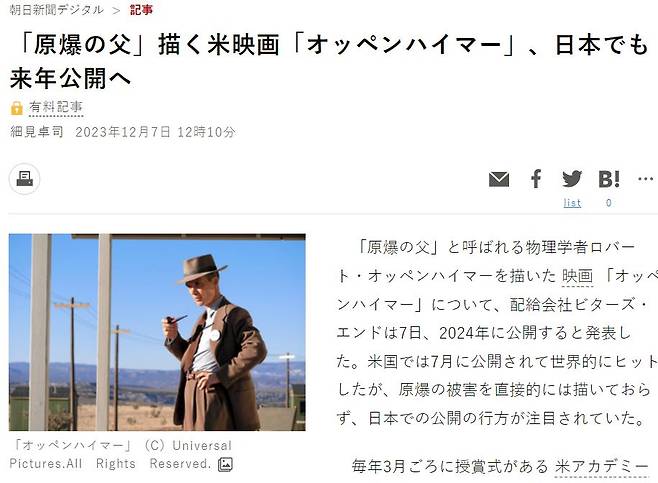Screen dimensions: 658x483
Task: Open the 米アカデミー keyword link
Action: click(x=602, y=467)
